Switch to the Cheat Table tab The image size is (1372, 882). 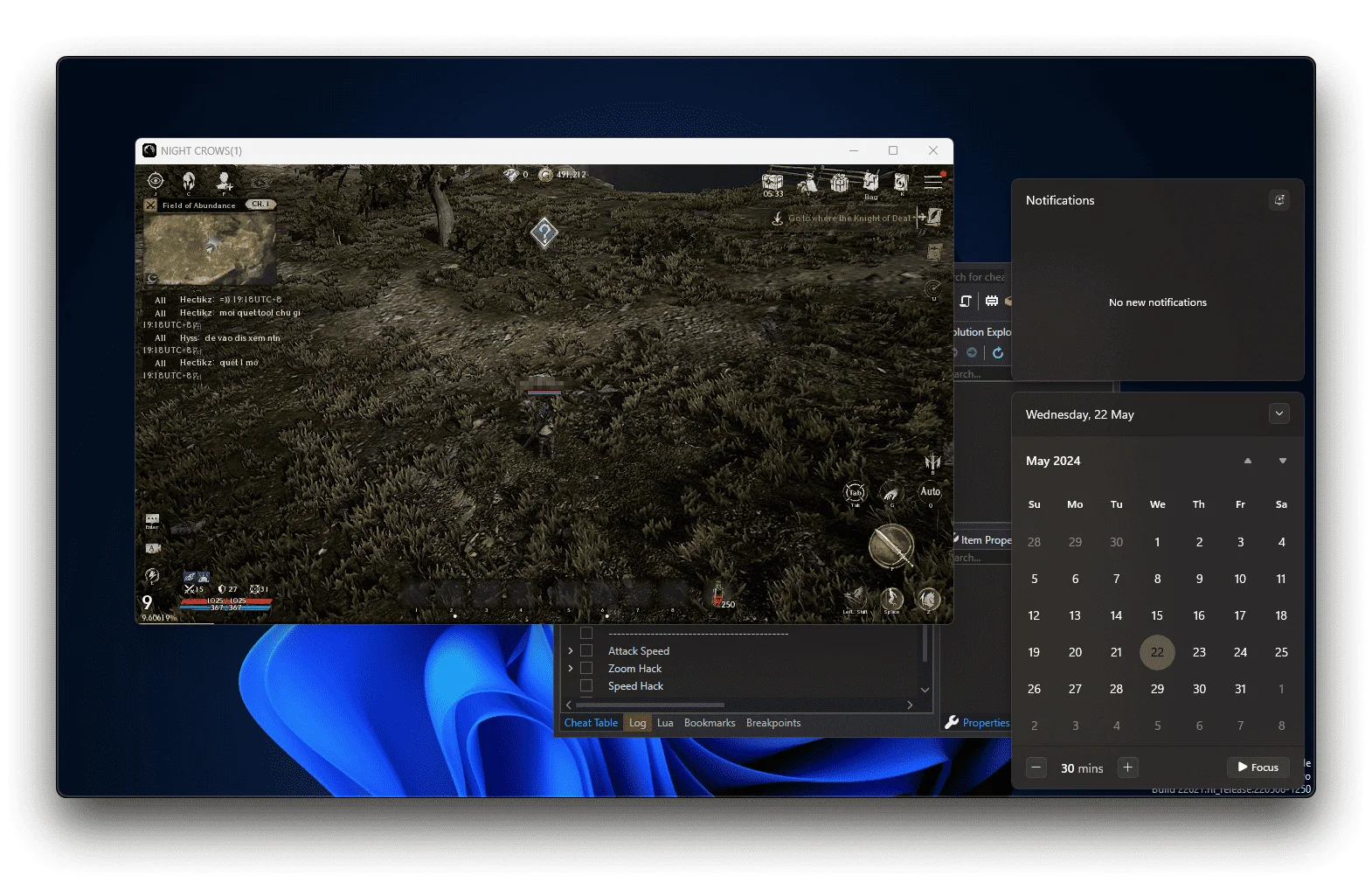[591, 723]
